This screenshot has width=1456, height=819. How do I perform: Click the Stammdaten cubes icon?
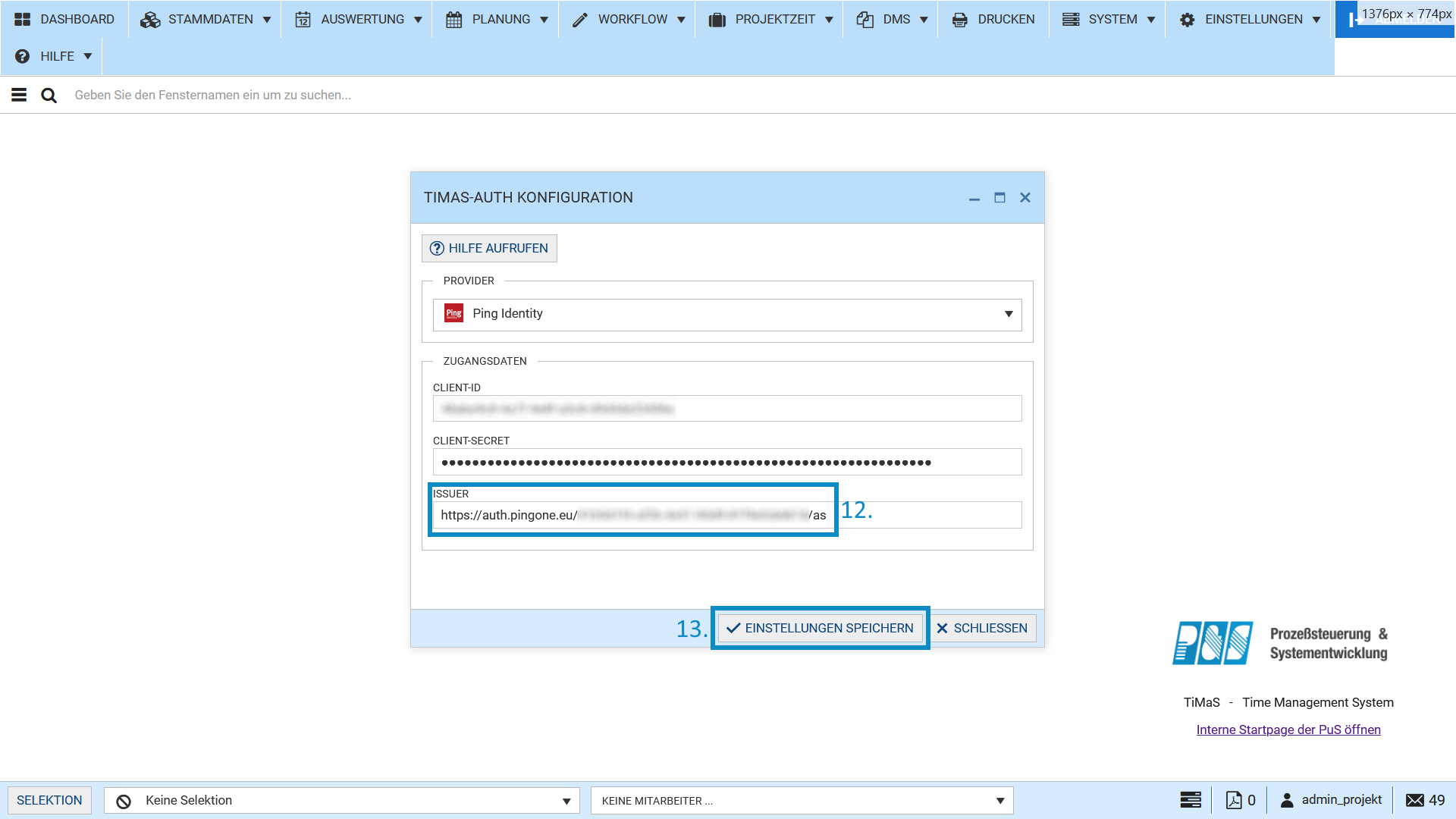point(150,20)
